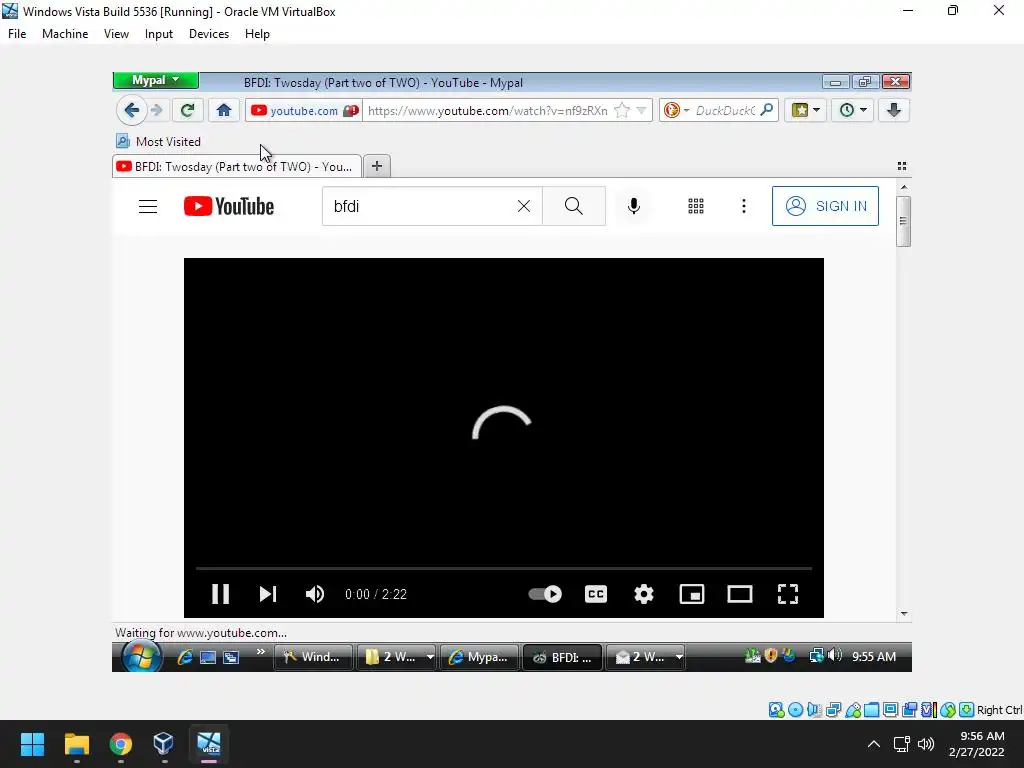Enable miniplayer mode

tap(692, 594)
